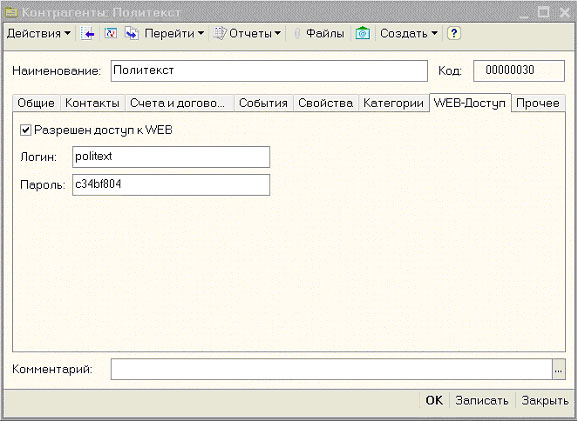
Task: Switch to the Контакты tab
Action: 92,103
